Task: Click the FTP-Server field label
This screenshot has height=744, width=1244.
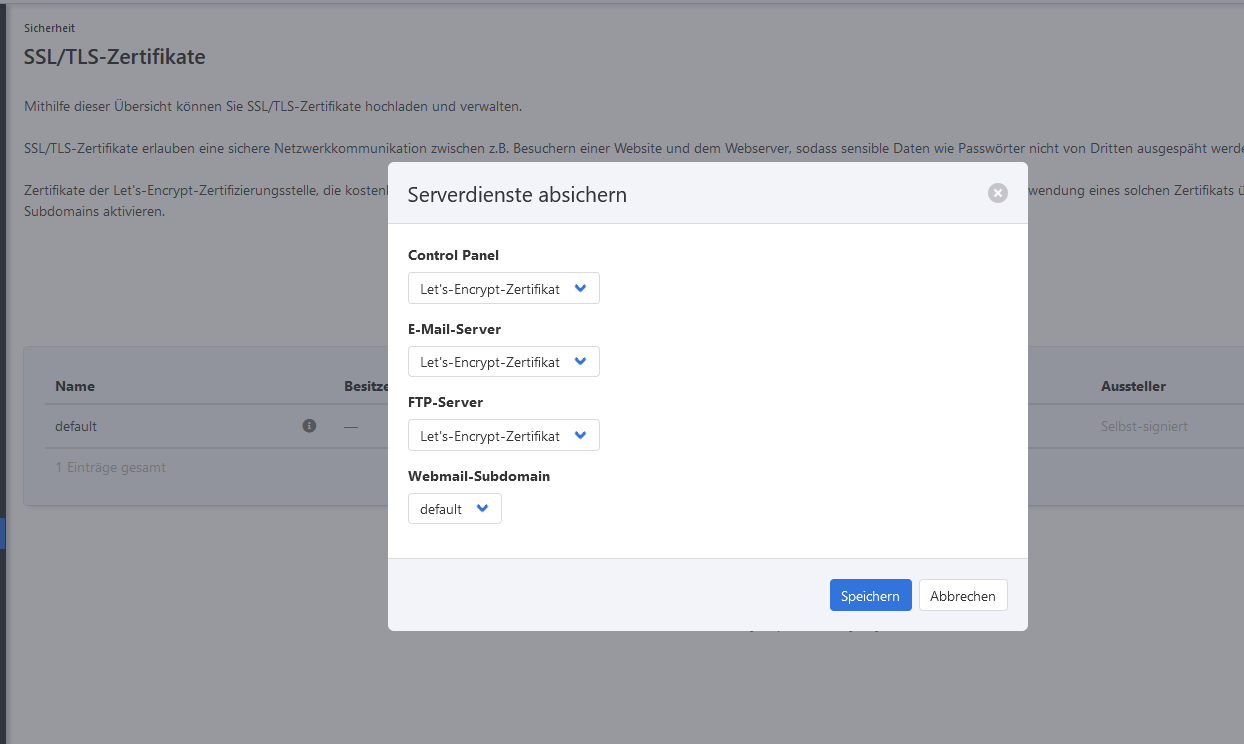Action: 445,402
